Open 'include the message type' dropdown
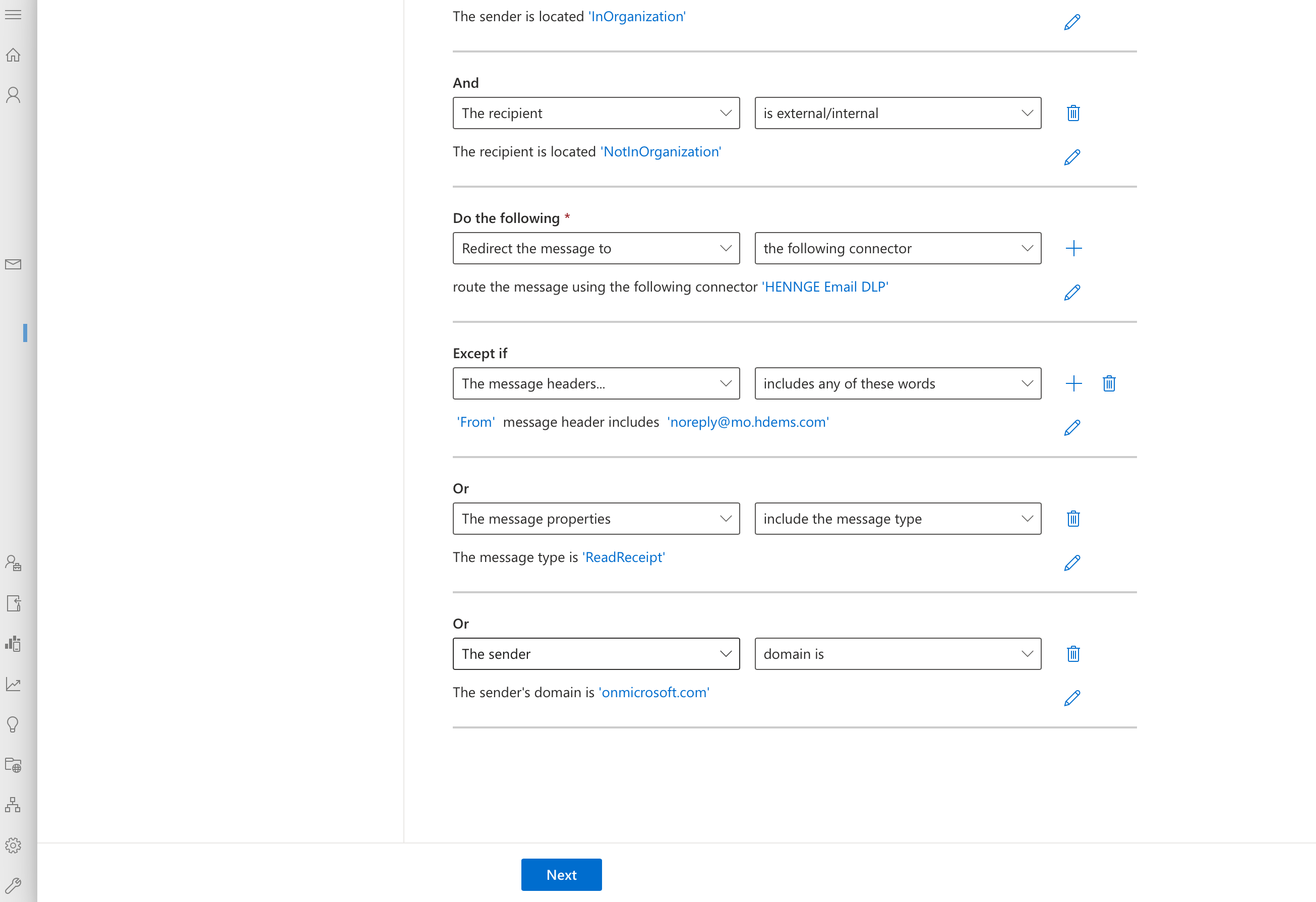Viewport: 1316px width, 902px height. pos(898,519)
